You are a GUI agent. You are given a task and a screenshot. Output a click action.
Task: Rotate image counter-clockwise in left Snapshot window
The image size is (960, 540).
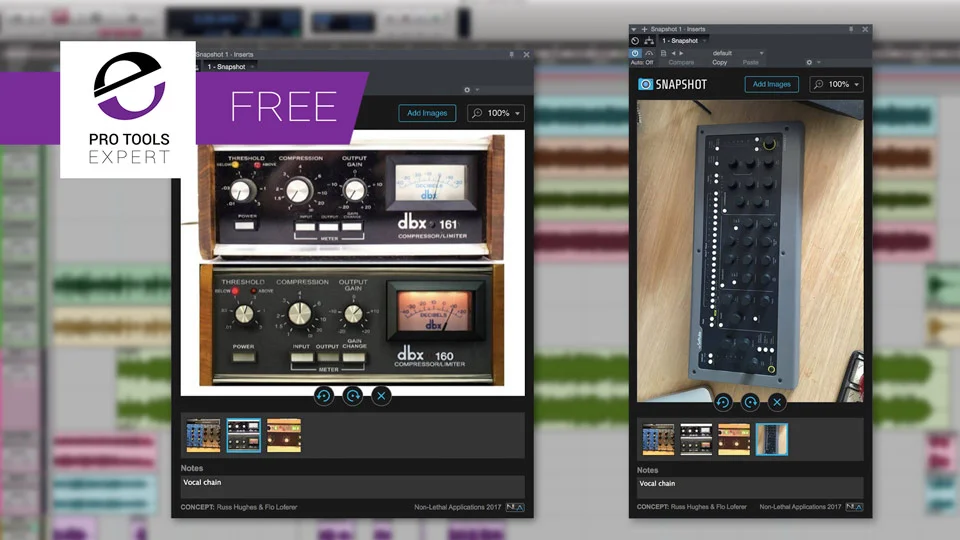pos(324,396)
